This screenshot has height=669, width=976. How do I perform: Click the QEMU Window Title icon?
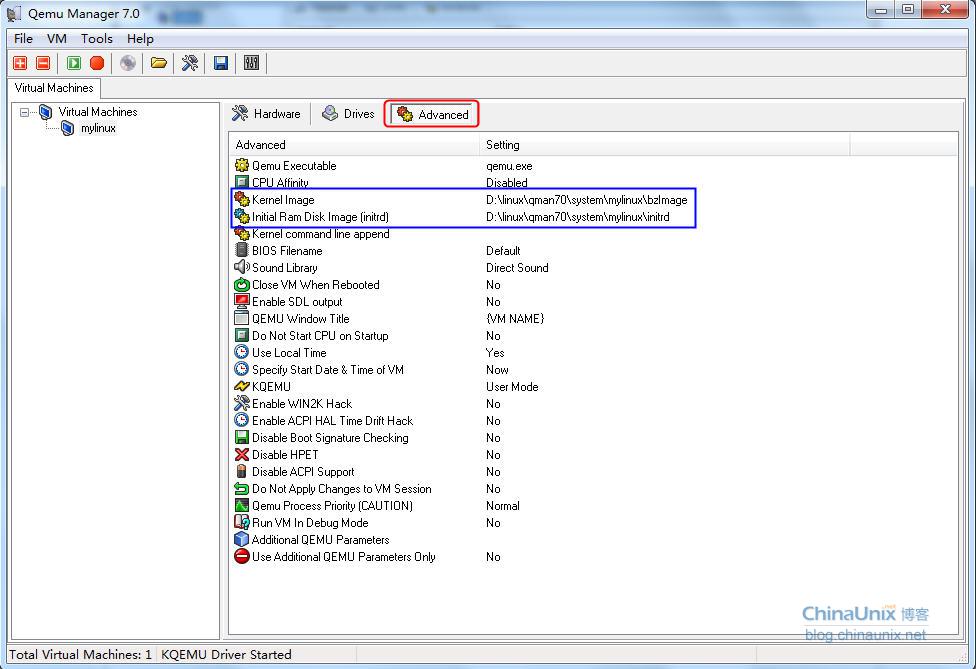point(242,318)
